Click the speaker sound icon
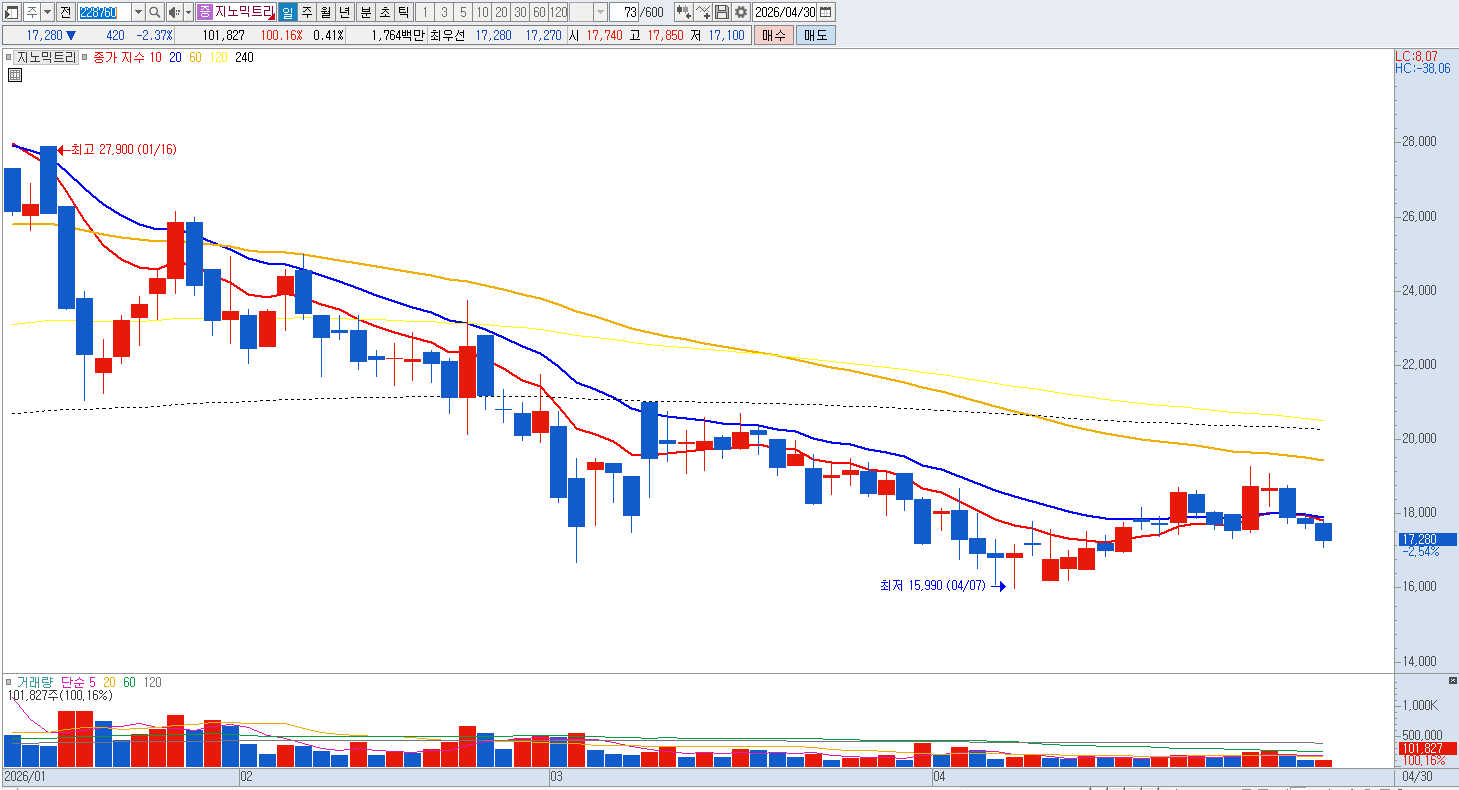1459x790 pixels. (x=173, y=12)
